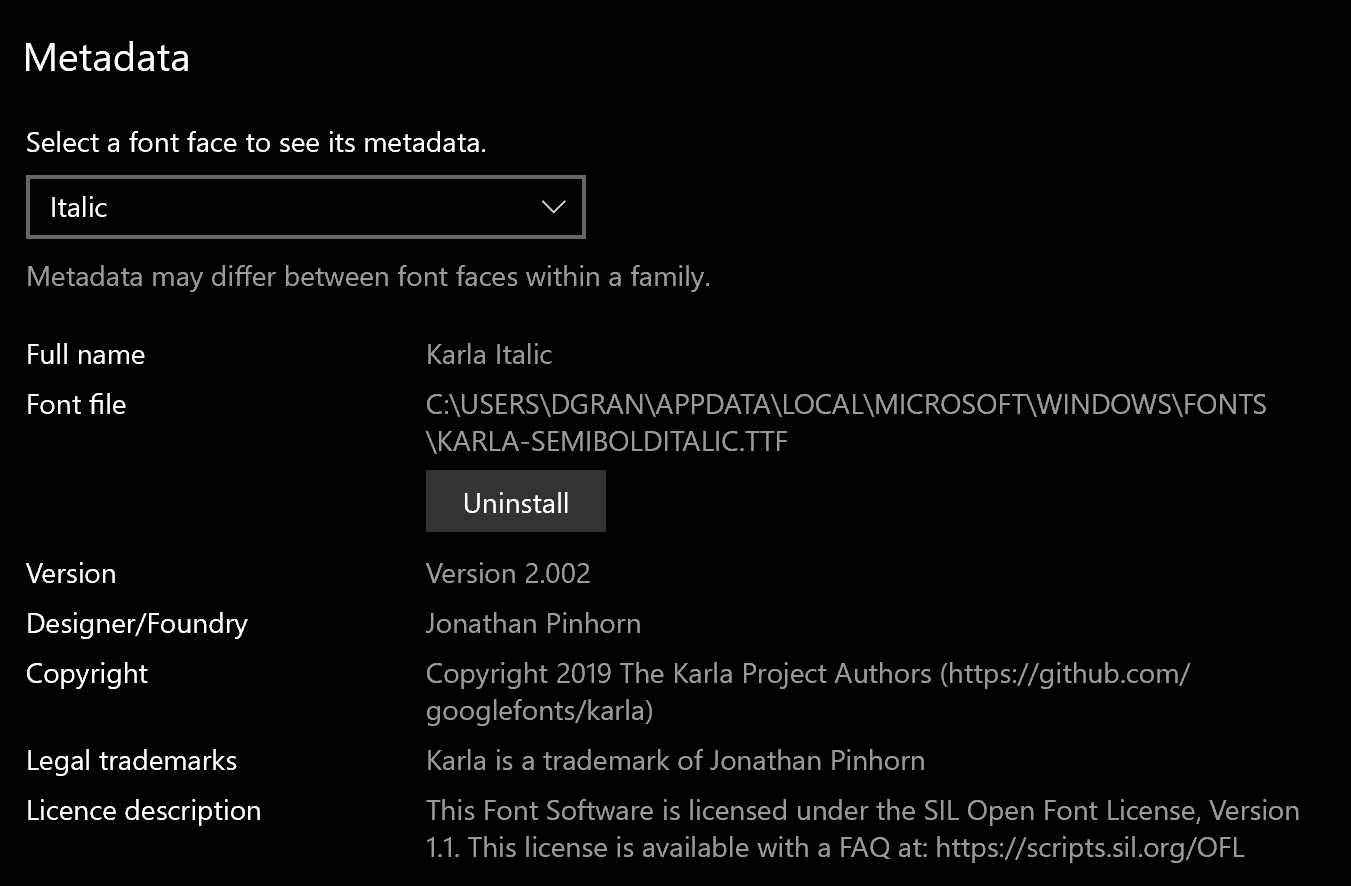The width and height of the screenshot is (1351, 886).
Task: Click the Legal trademarks label
Action: 131,760
